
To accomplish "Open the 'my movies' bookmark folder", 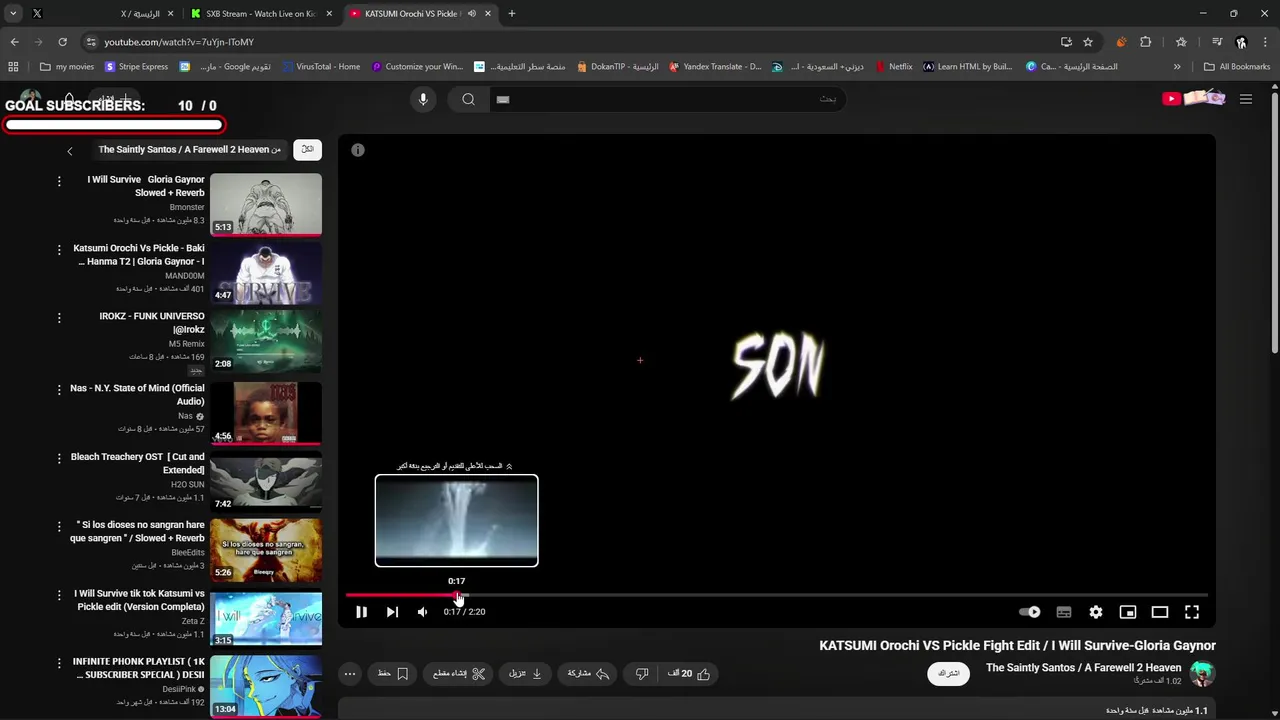I will 67,67.
